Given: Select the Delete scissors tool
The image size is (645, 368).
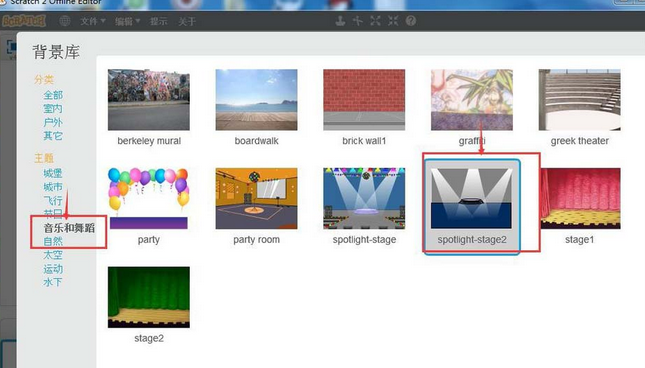Looking at the screenshot, I should (x=358, y=21).
